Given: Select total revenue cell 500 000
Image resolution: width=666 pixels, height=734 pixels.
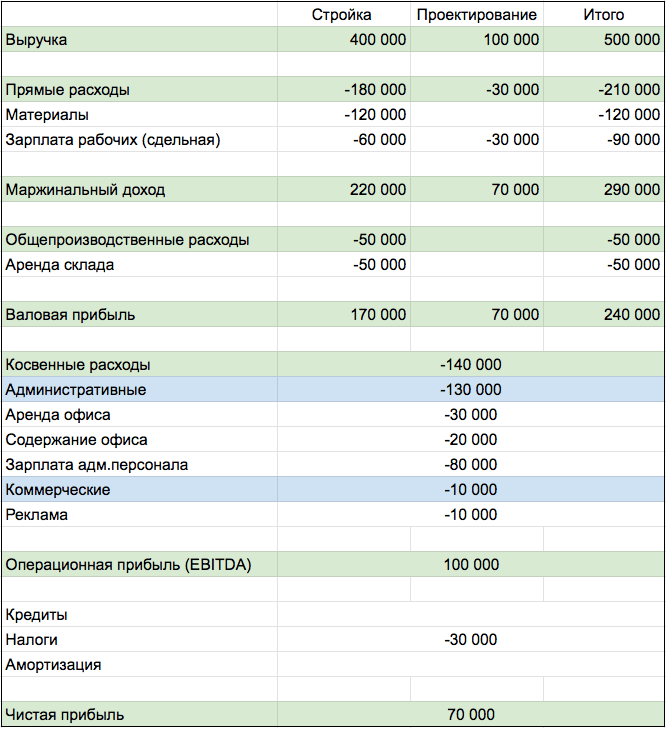Looking at the screenshot, I should pyautogui.click(x=632, y=40).
